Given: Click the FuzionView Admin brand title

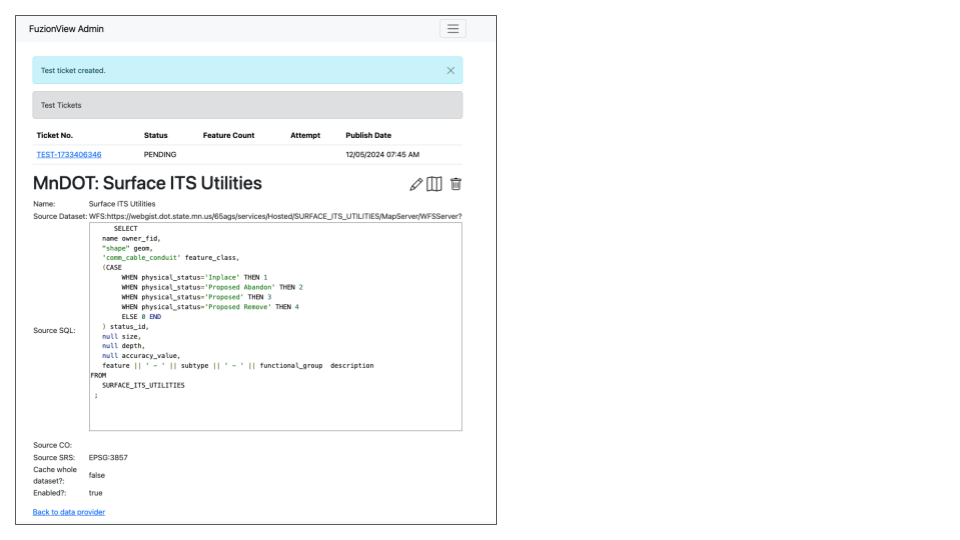Looking at the screenshot, I should [66, 29].
